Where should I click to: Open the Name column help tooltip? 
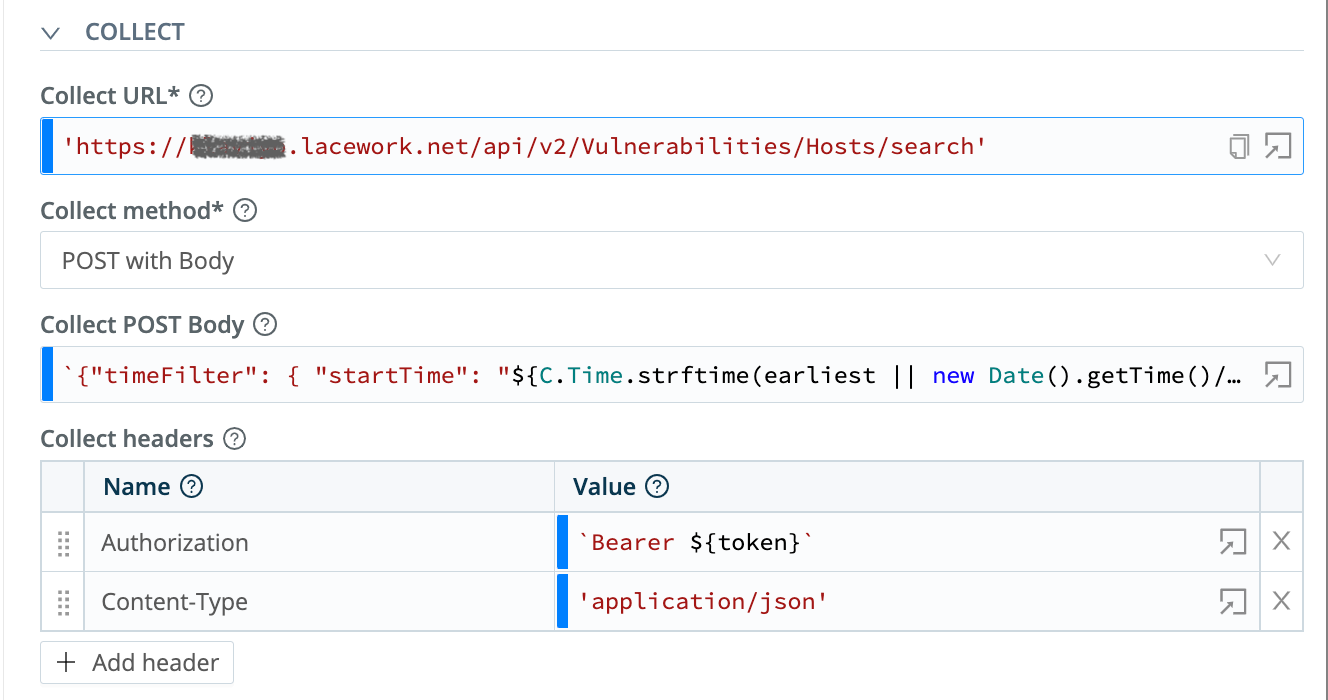(x=194, y=486)
